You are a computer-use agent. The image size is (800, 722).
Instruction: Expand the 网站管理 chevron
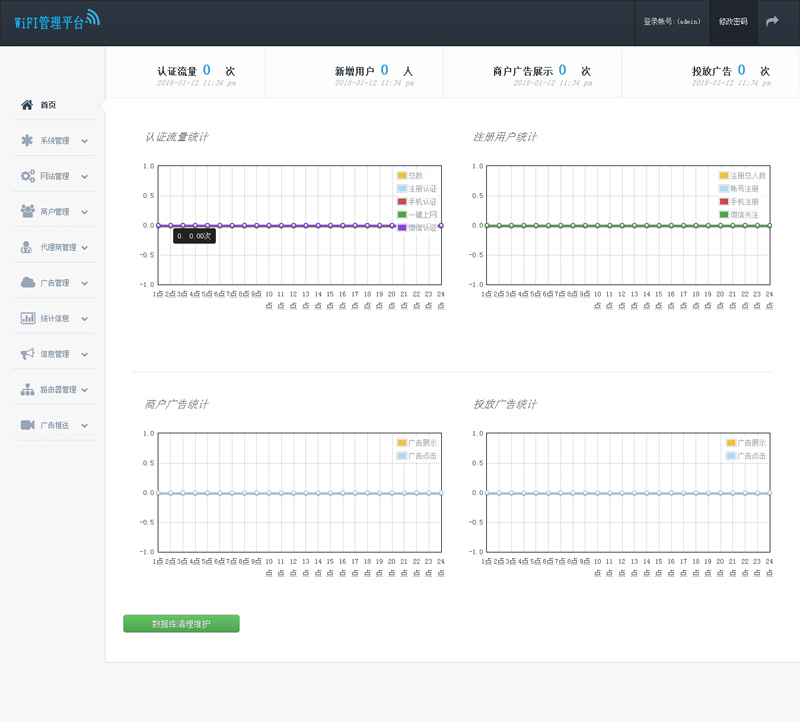[85, 177]
